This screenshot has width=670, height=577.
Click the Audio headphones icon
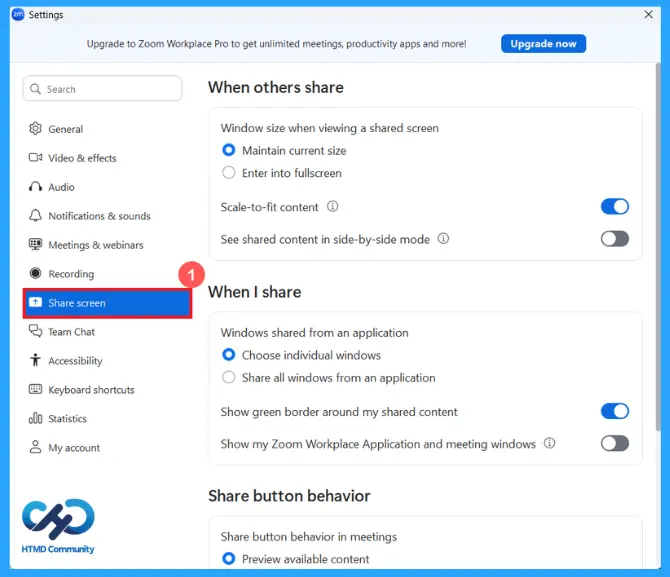35,187
